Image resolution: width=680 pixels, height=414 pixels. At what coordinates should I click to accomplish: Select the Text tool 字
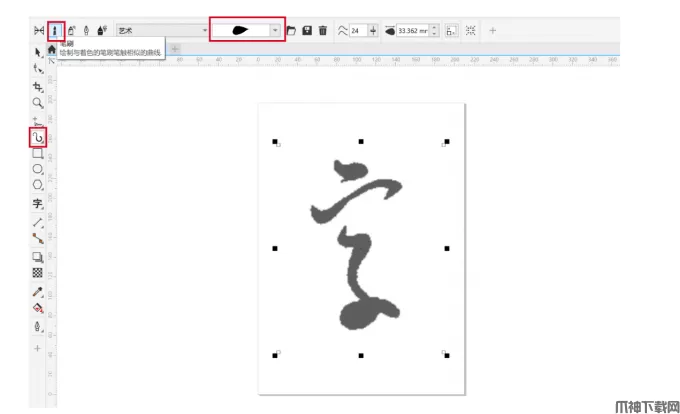click(x=38, y=203)
